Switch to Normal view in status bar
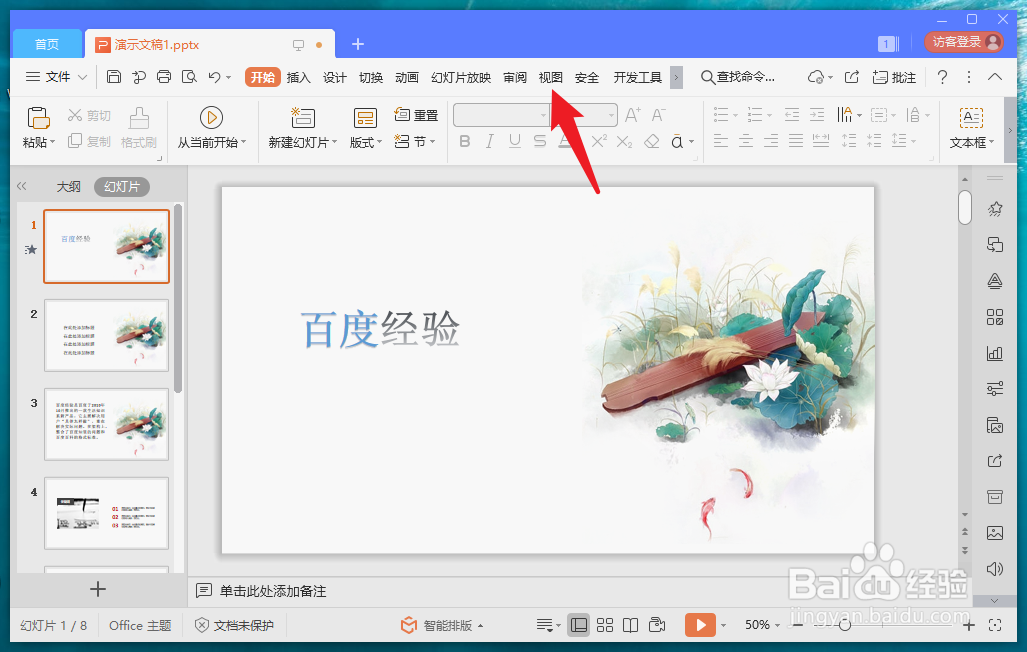Screen dimensions: 1027x652 point(579,625)
